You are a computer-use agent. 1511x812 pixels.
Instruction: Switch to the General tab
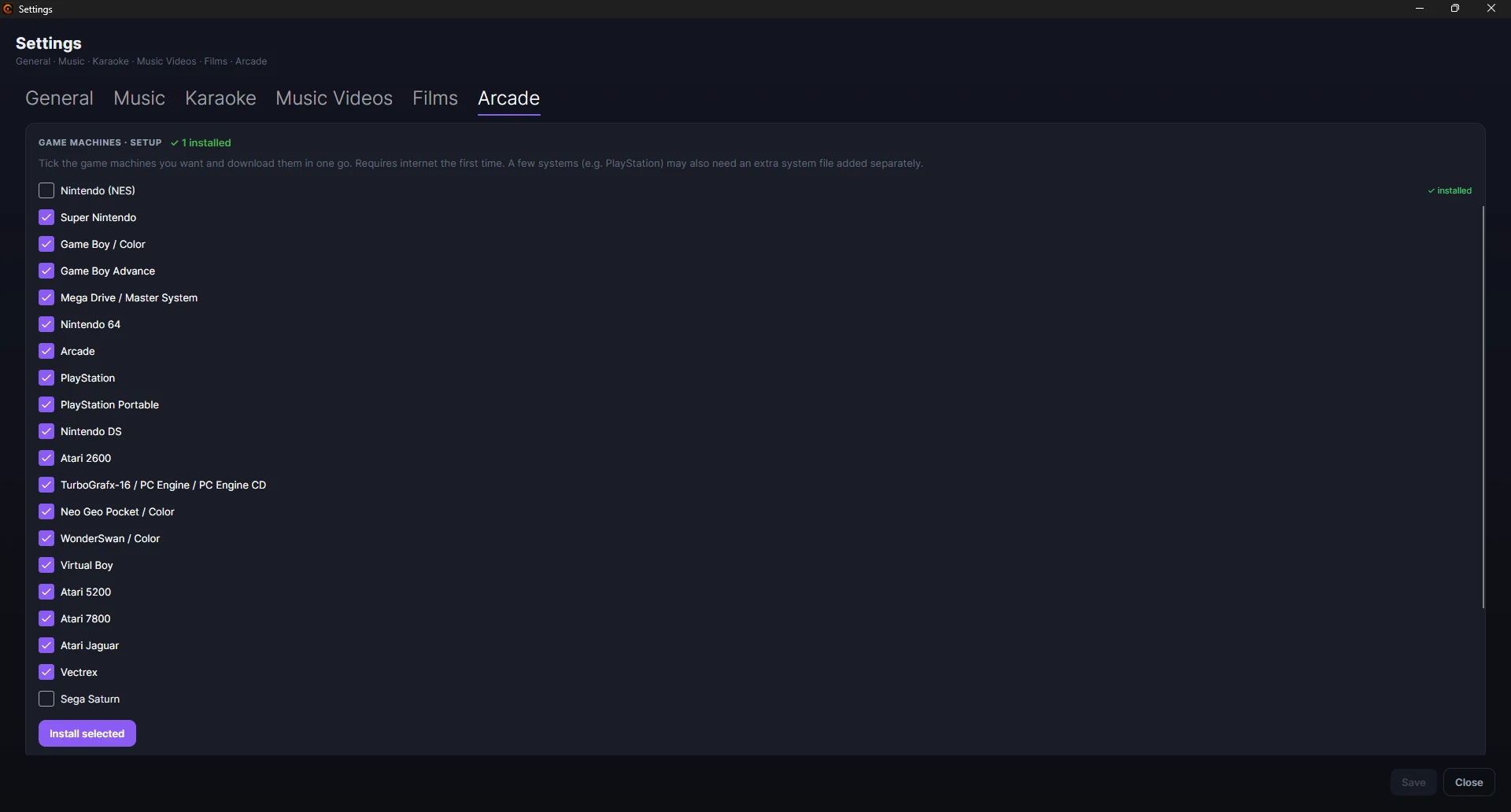(x=60, y=98)
